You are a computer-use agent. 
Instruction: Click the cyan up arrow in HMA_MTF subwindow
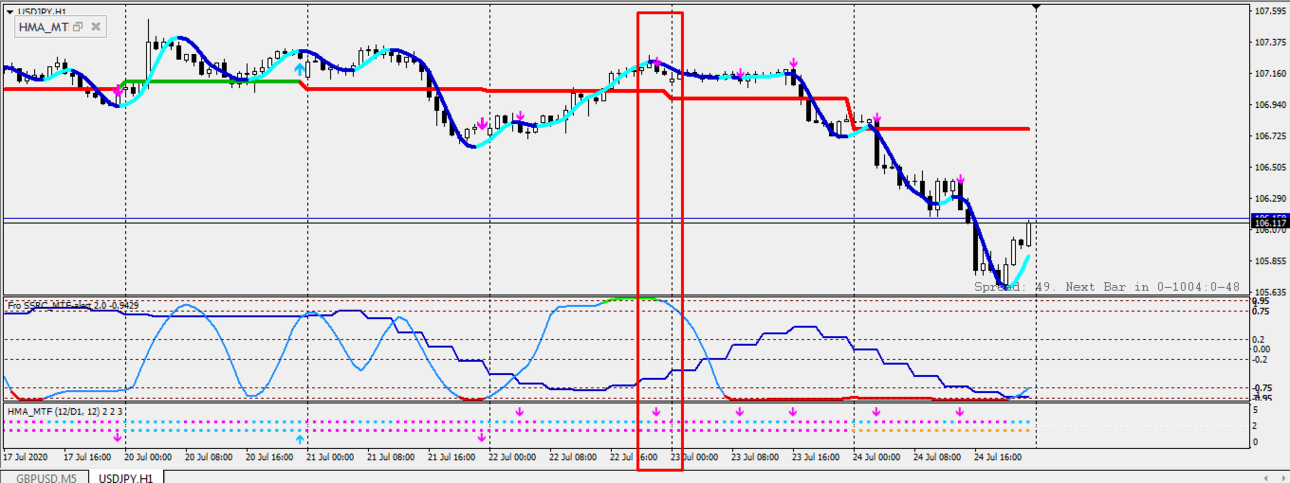pyautogui.click(x=299, y=438)
